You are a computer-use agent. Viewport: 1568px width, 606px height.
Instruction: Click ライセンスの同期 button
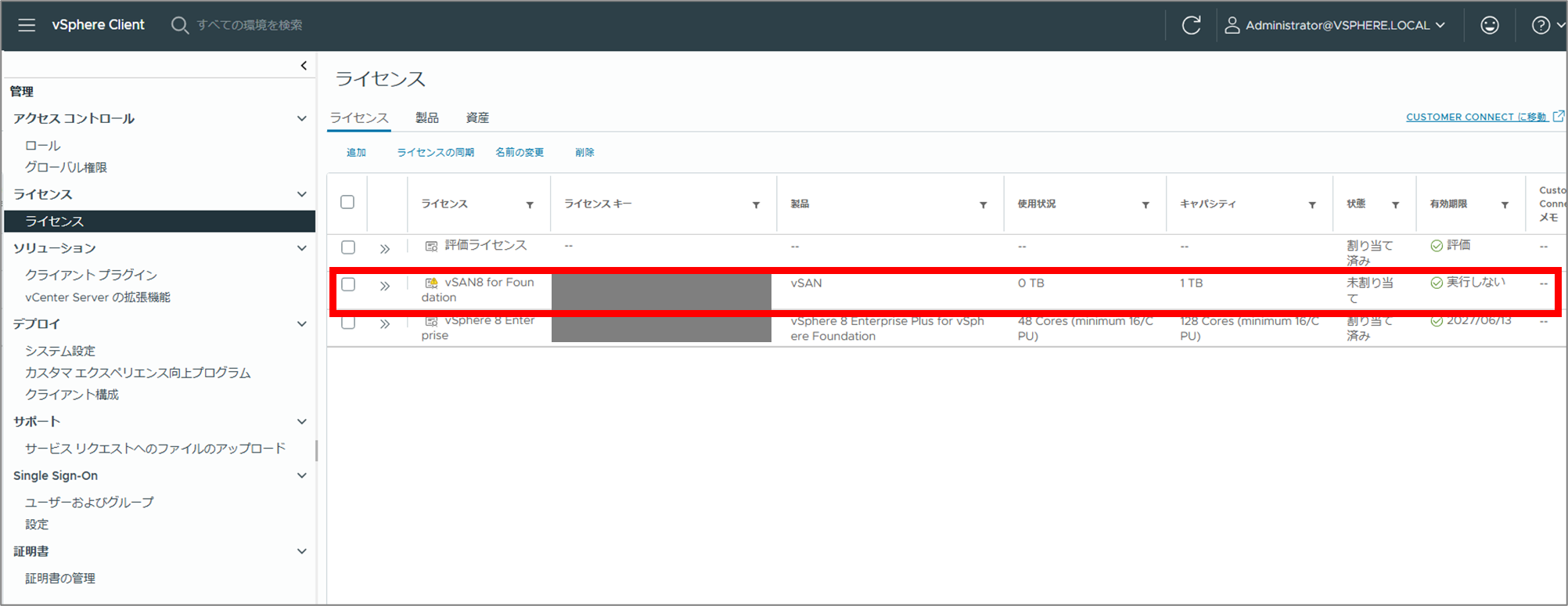tap(435, 152)
